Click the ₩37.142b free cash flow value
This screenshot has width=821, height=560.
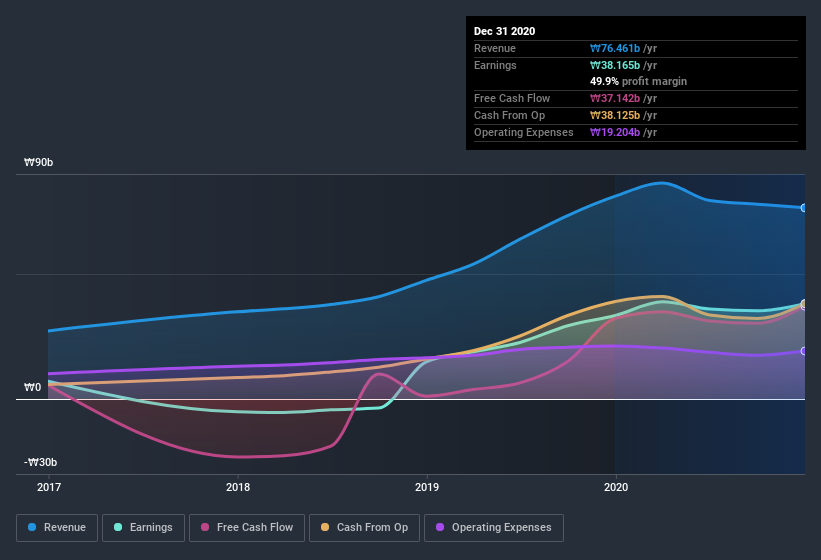click(615, 98)
